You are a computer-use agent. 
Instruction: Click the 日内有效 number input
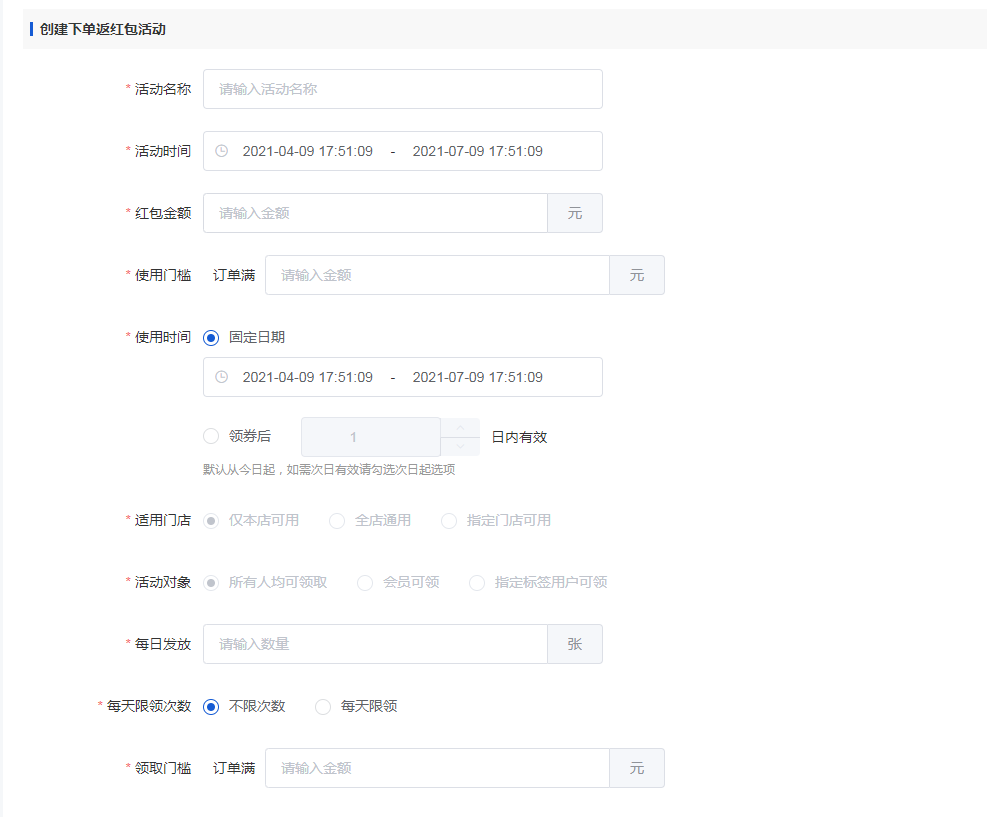(371, 437)
